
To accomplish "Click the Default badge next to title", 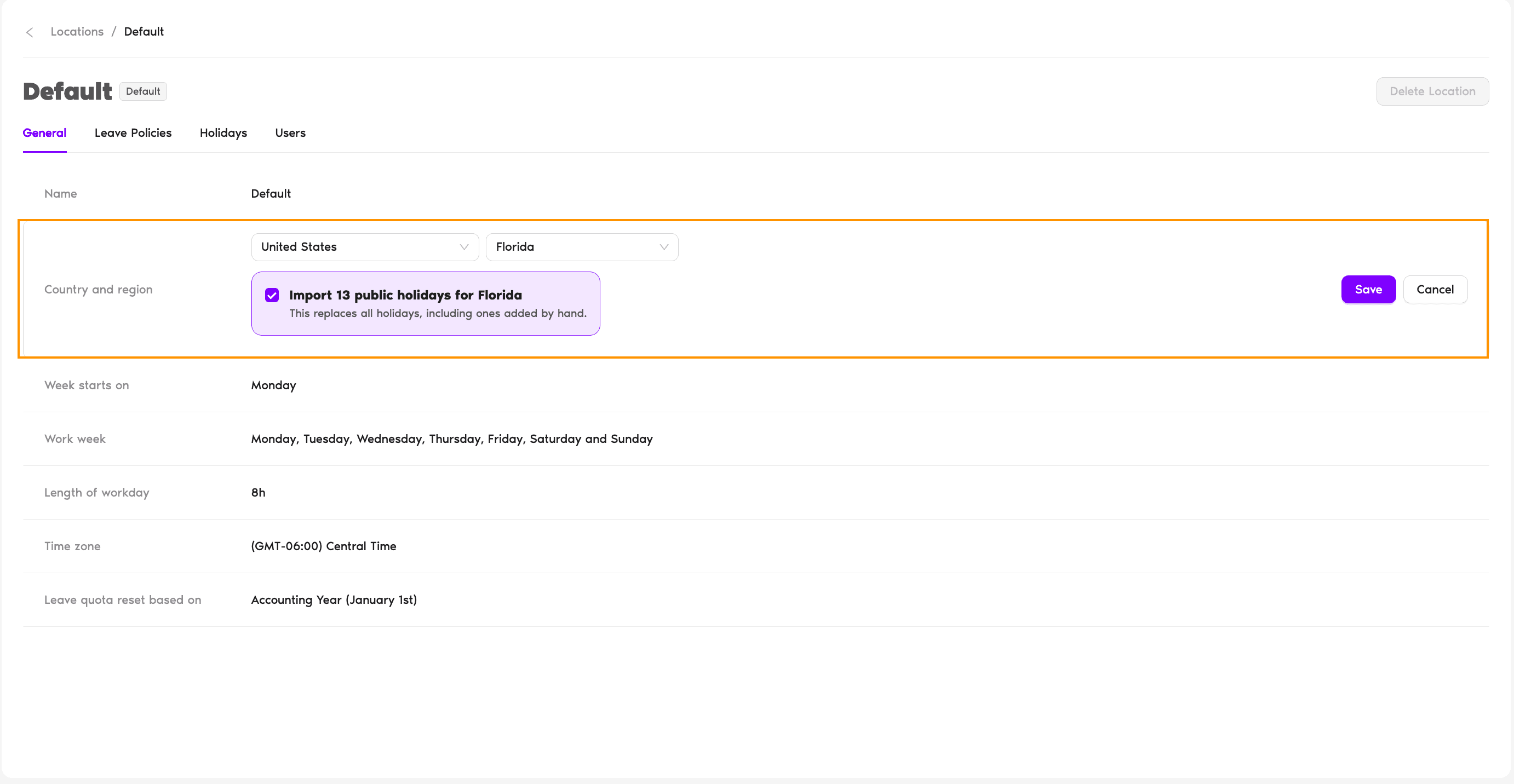I will click(143, 91).
